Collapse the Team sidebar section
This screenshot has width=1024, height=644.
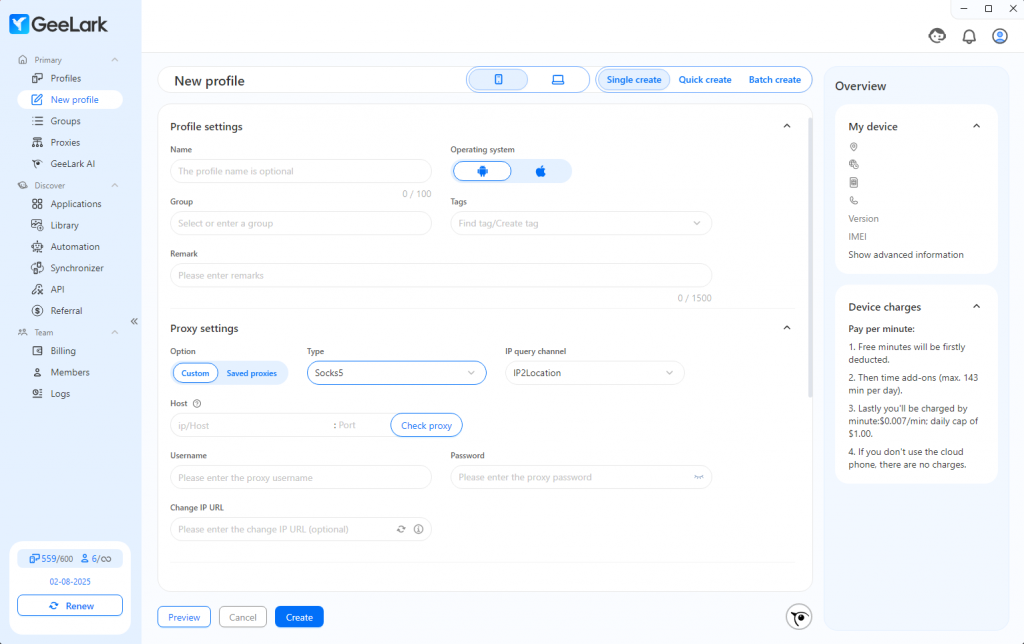115,332
